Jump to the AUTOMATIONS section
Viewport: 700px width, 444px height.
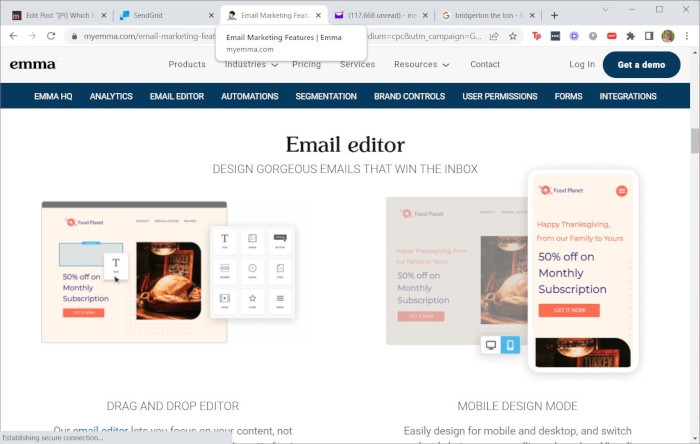(x=250, y=96)
